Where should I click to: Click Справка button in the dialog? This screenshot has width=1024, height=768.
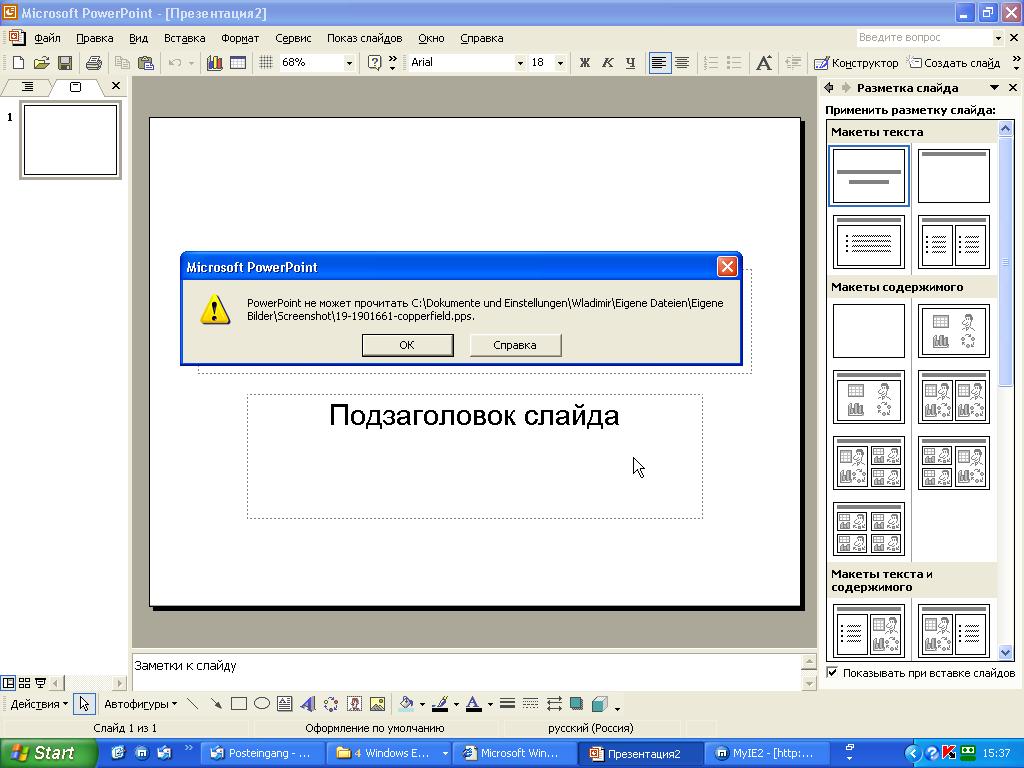515,345
